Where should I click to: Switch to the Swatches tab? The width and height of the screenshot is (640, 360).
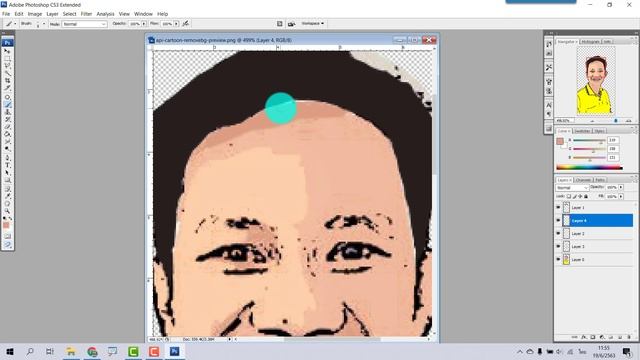pyautogui.click(x=582, y=131)
